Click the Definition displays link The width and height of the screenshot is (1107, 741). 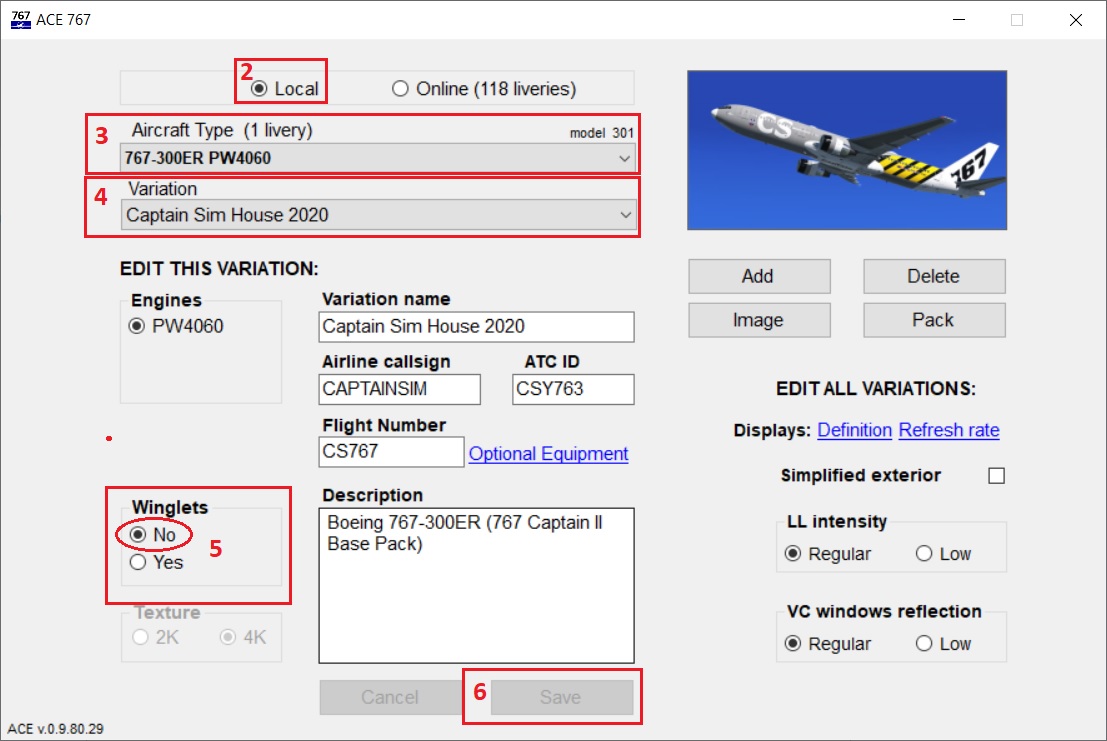coord(854,430)
